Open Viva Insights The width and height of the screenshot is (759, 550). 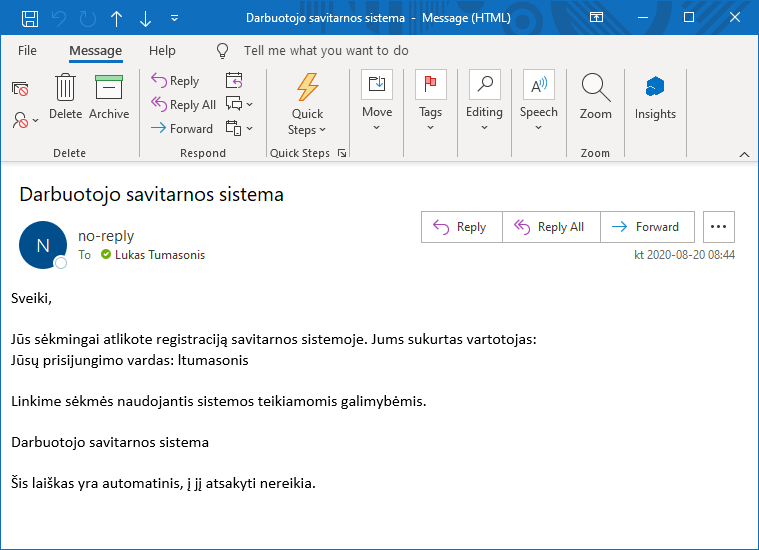click(655, 98)
